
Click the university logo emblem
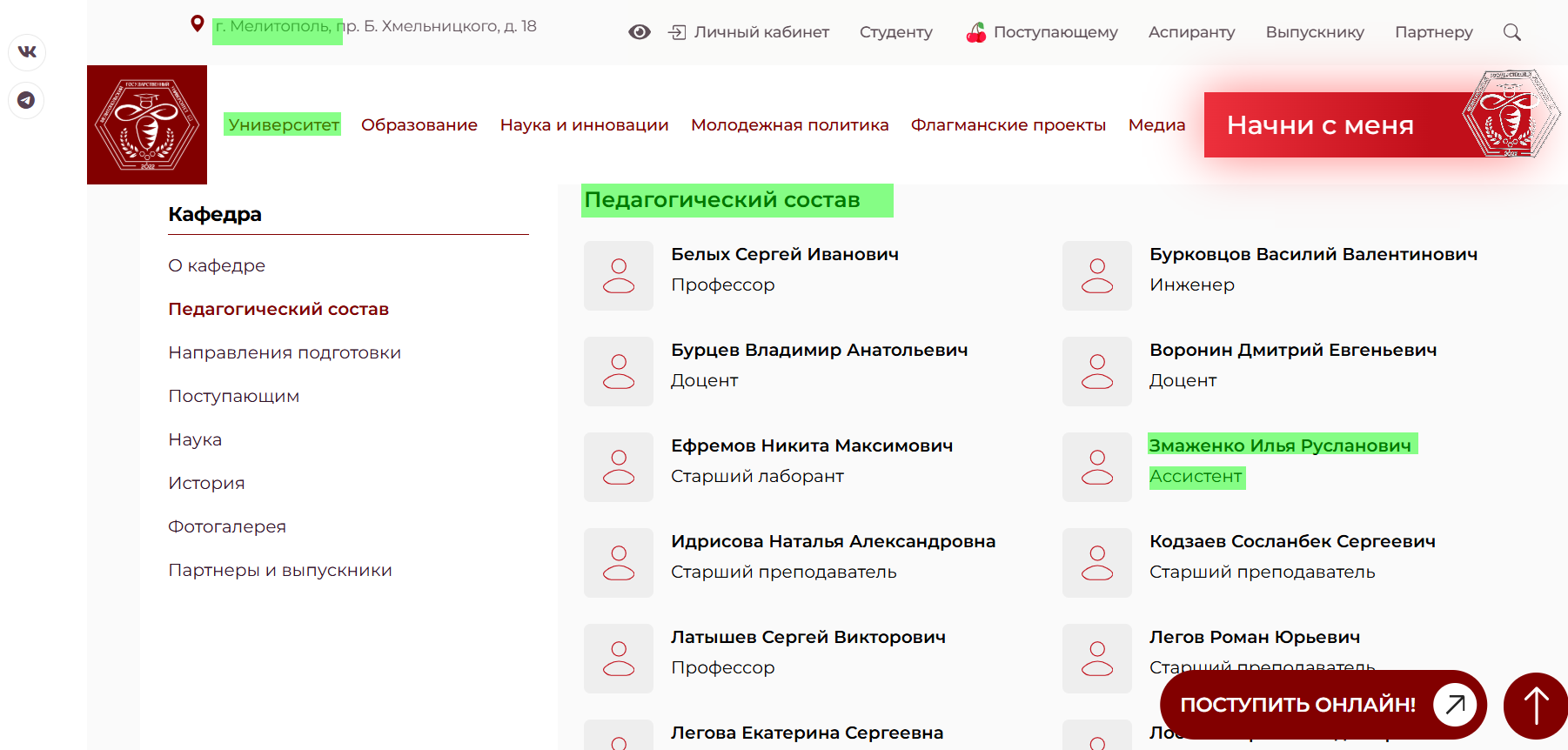tap(147, 124)
